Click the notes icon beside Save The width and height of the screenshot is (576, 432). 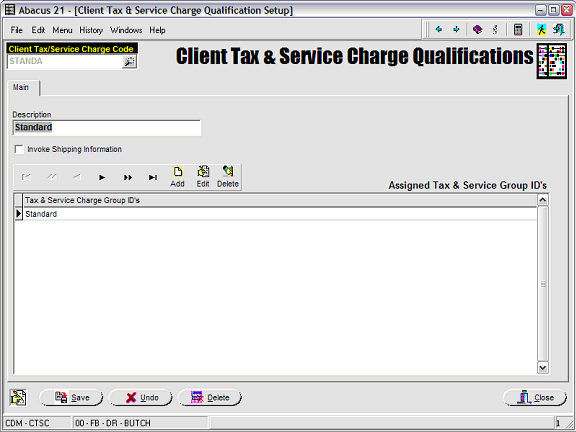[18, 397]
